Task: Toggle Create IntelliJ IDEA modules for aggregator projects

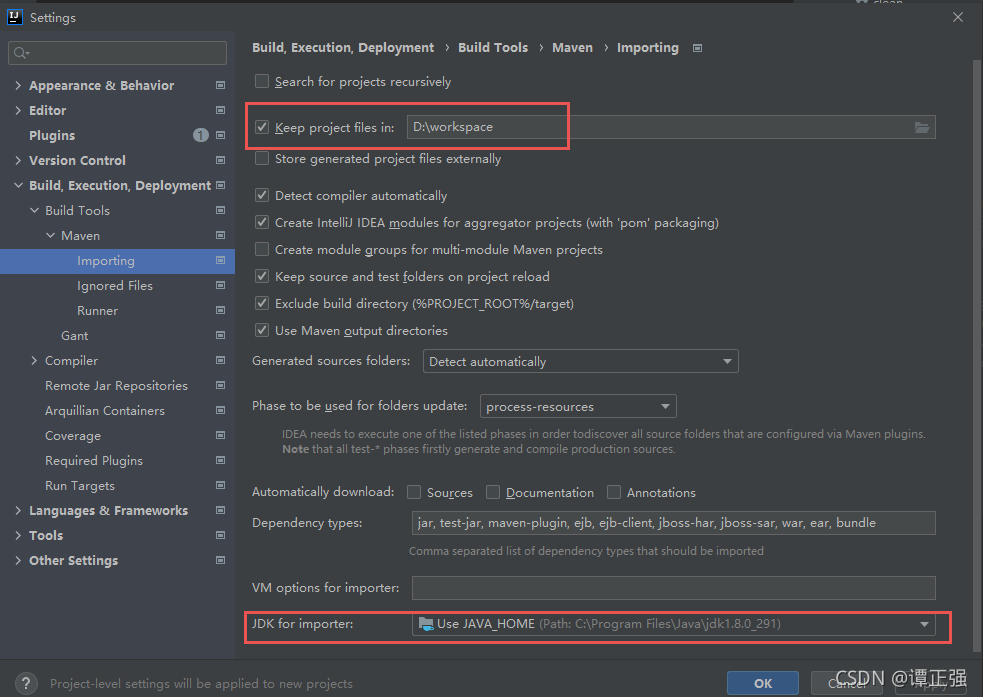Action: point(262,223)
